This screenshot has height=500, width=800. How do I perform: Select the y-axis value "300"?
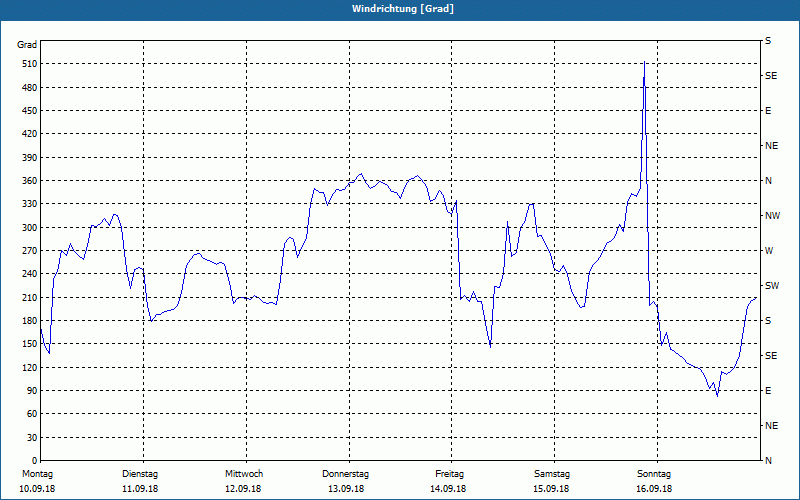click(30, 228)
